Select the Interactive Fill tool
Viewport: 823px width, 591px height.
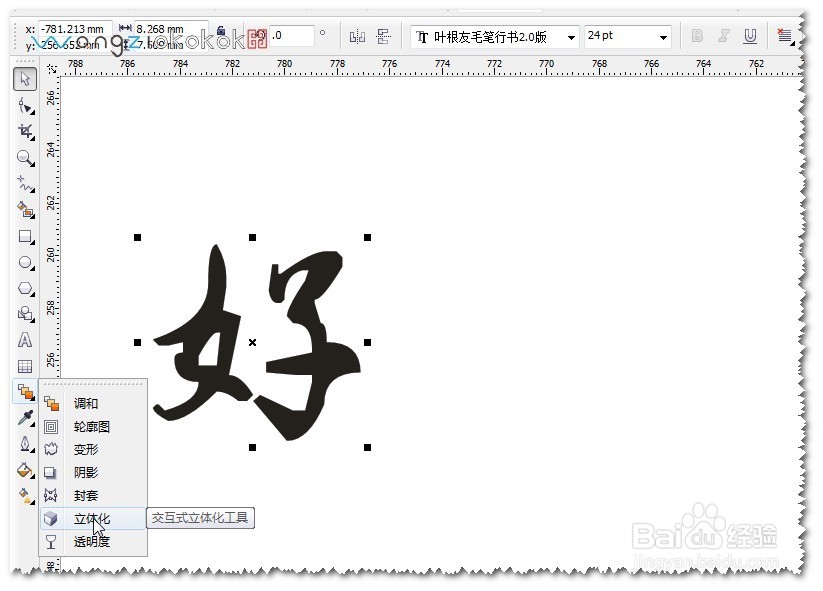[x=25, y=494]
